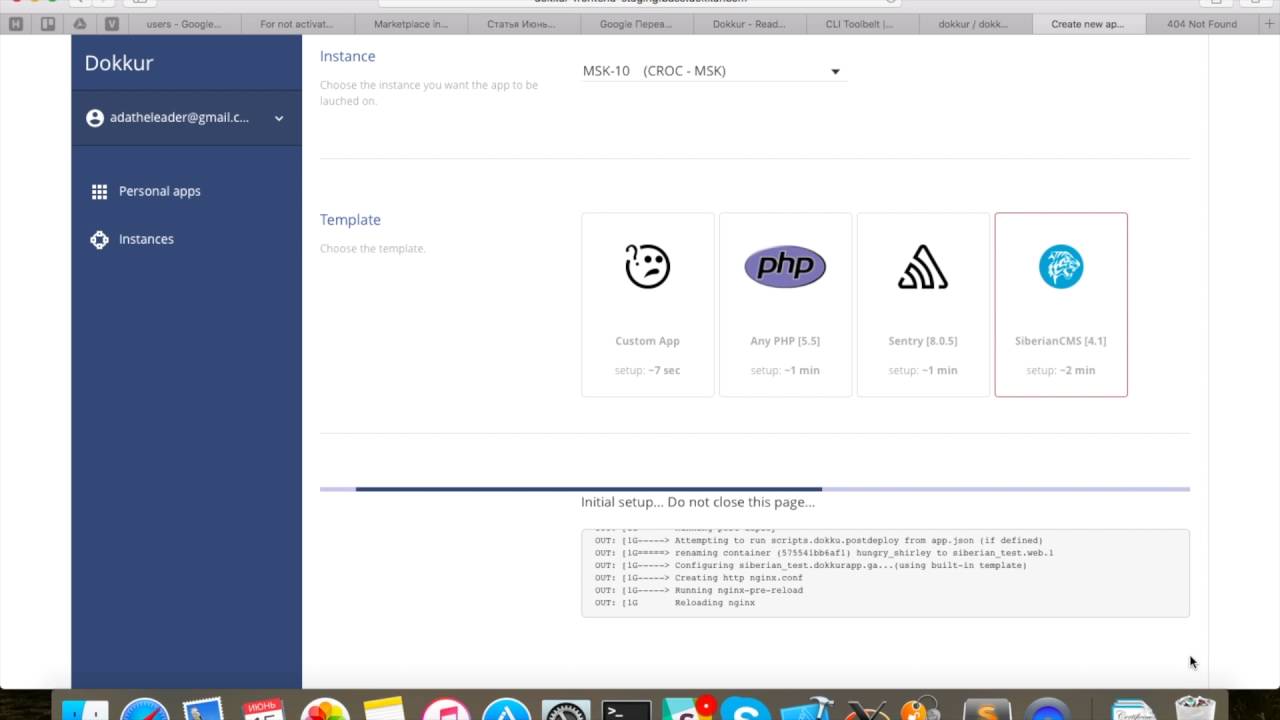Screen dimensions: 1280x720
Task: Open System Preferences in the dock
Action: [566, 708]
